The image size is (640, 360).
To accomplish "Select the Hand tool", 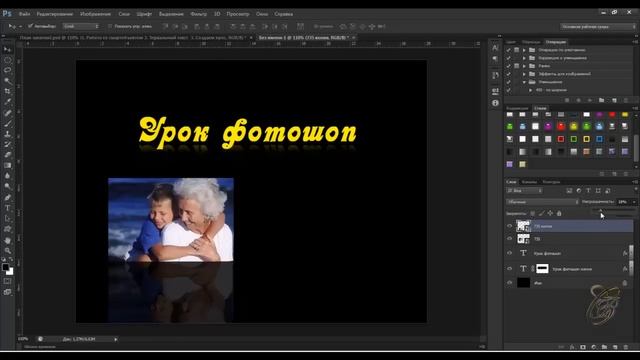I will (7, 240).
